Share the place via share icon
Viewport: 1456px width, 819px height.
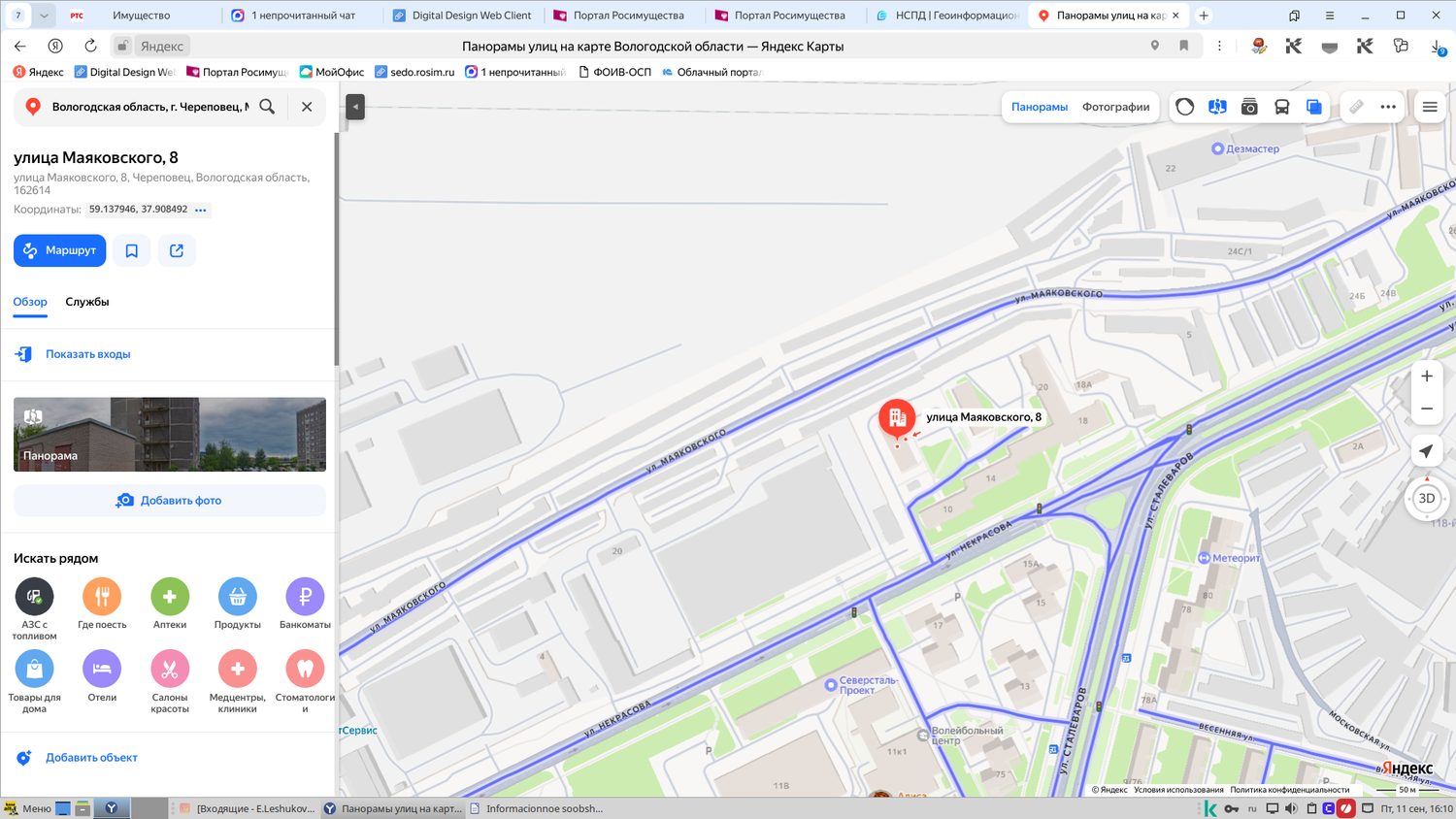(x=177, y=250)
